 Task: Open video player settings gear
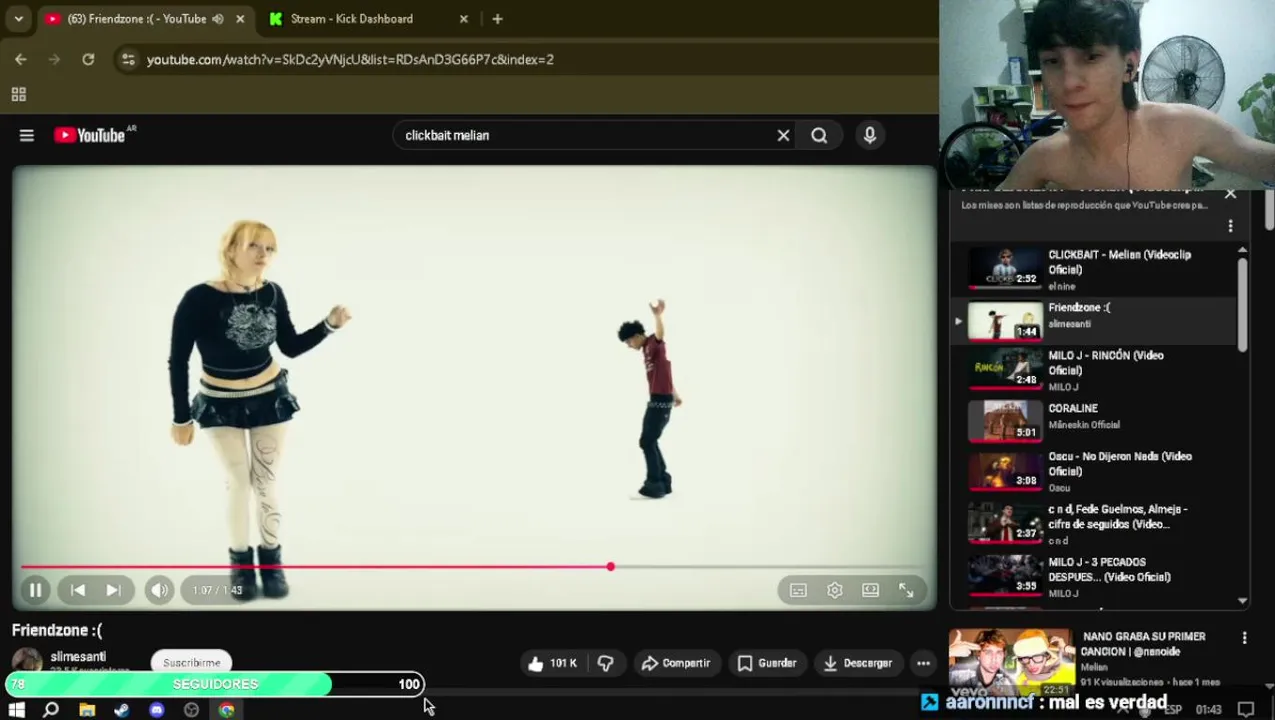pos(835,590)
